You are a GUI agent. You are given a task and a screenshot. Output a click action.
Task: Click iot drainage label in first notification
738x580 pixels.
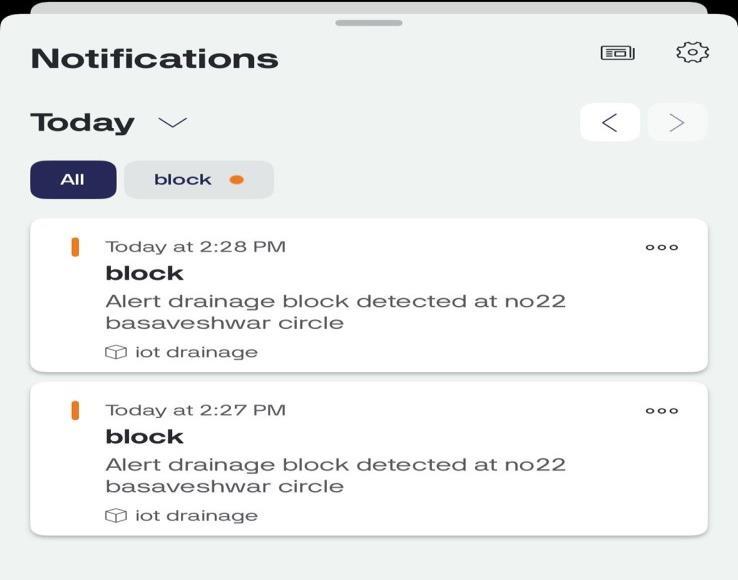[x=196, y=352]
